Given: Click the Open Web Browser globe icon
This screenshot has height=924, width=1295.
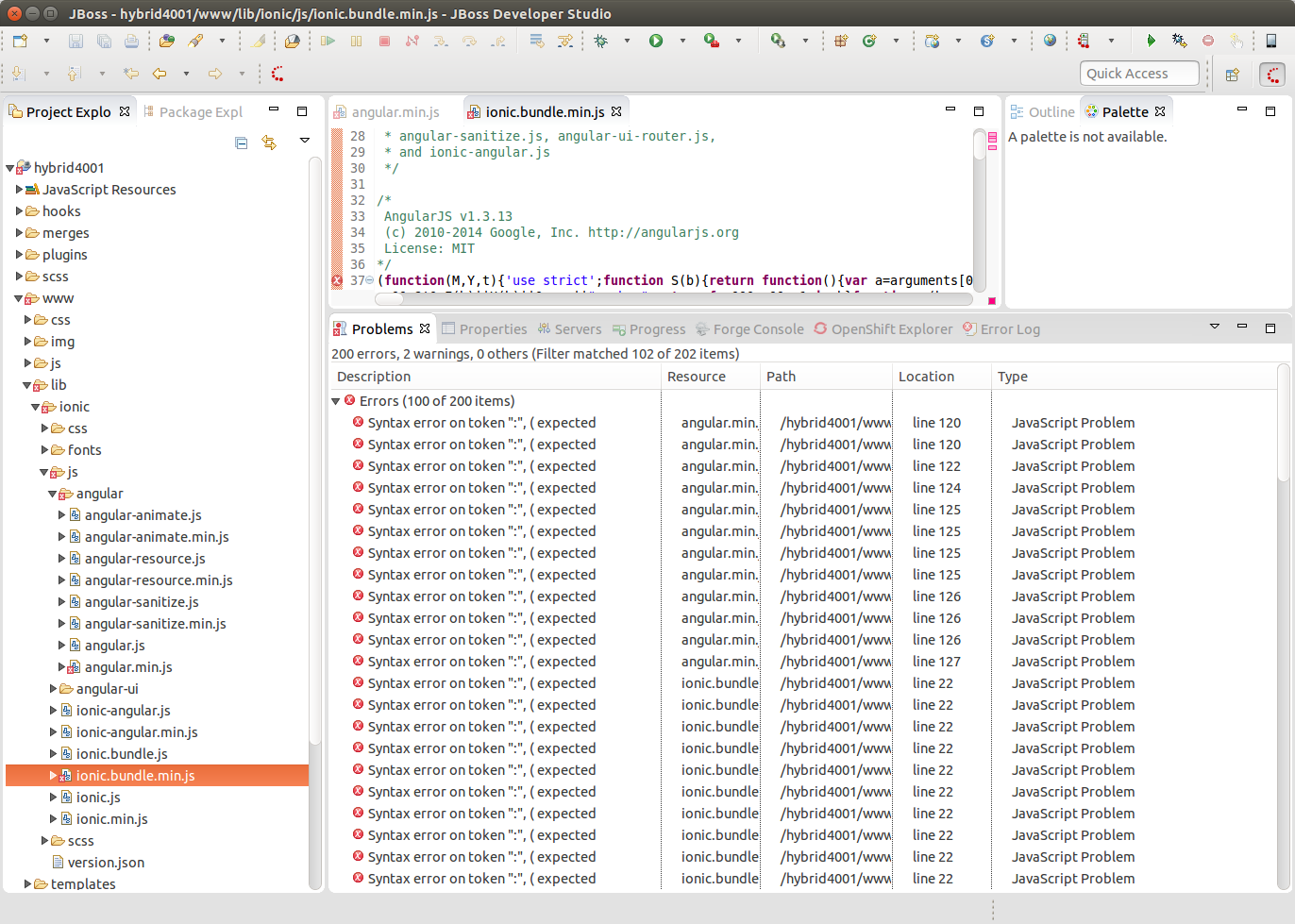Looking at the screenshot, I should [1050, 41].
